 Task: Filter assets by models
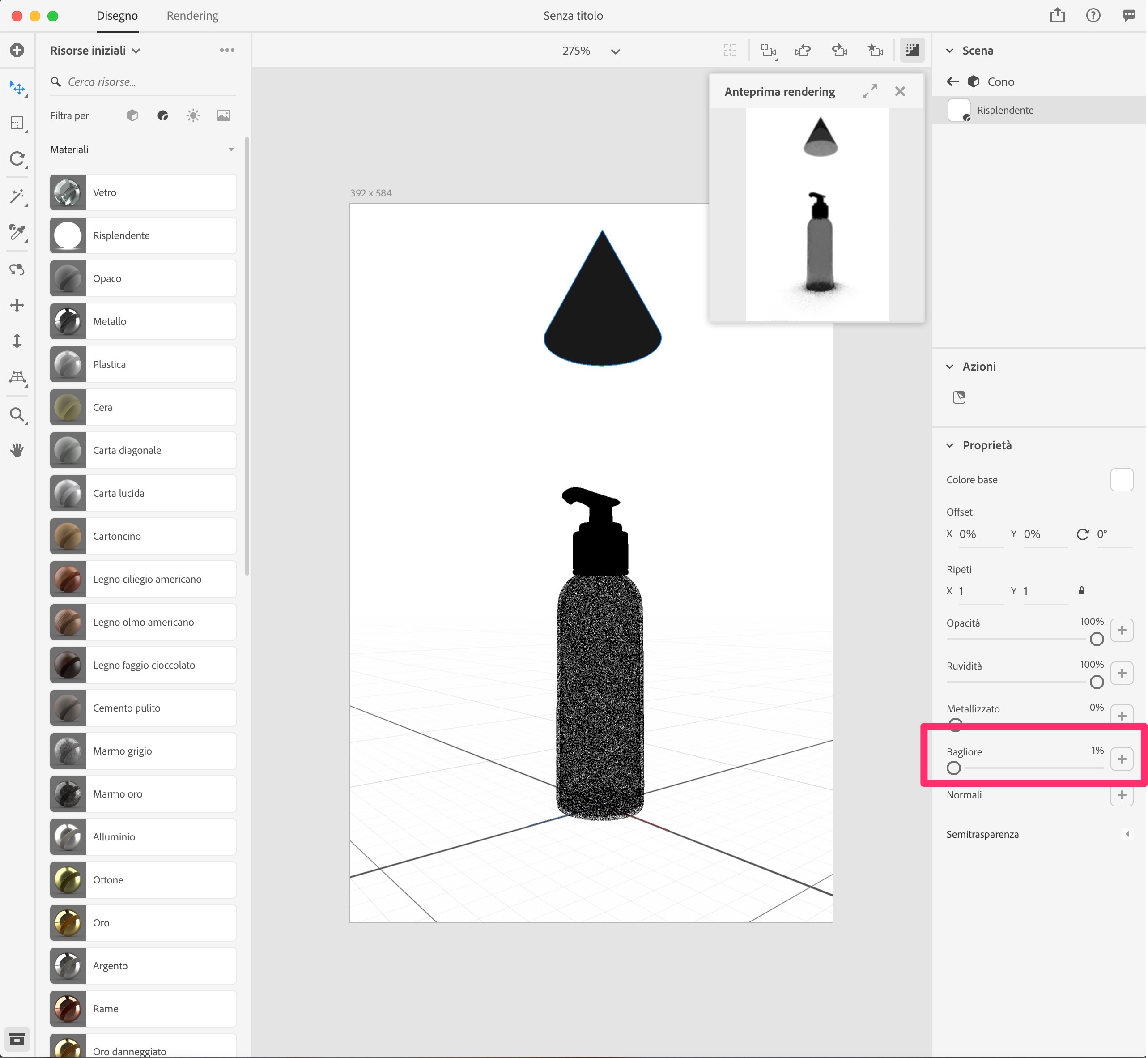132,115
